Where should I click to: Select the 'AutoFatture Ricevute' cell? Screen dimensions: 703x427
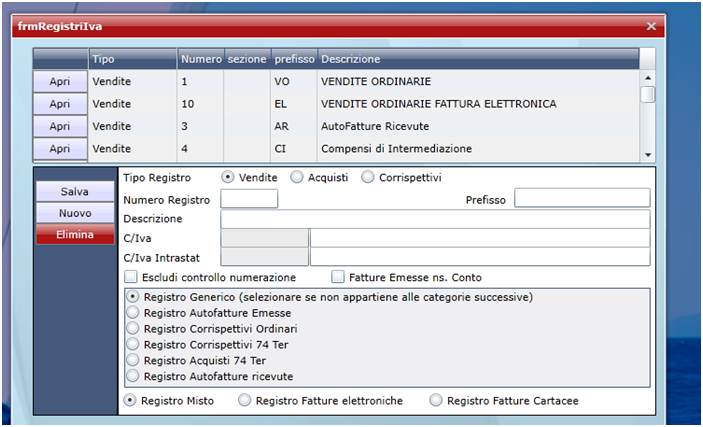coord(478,126)
